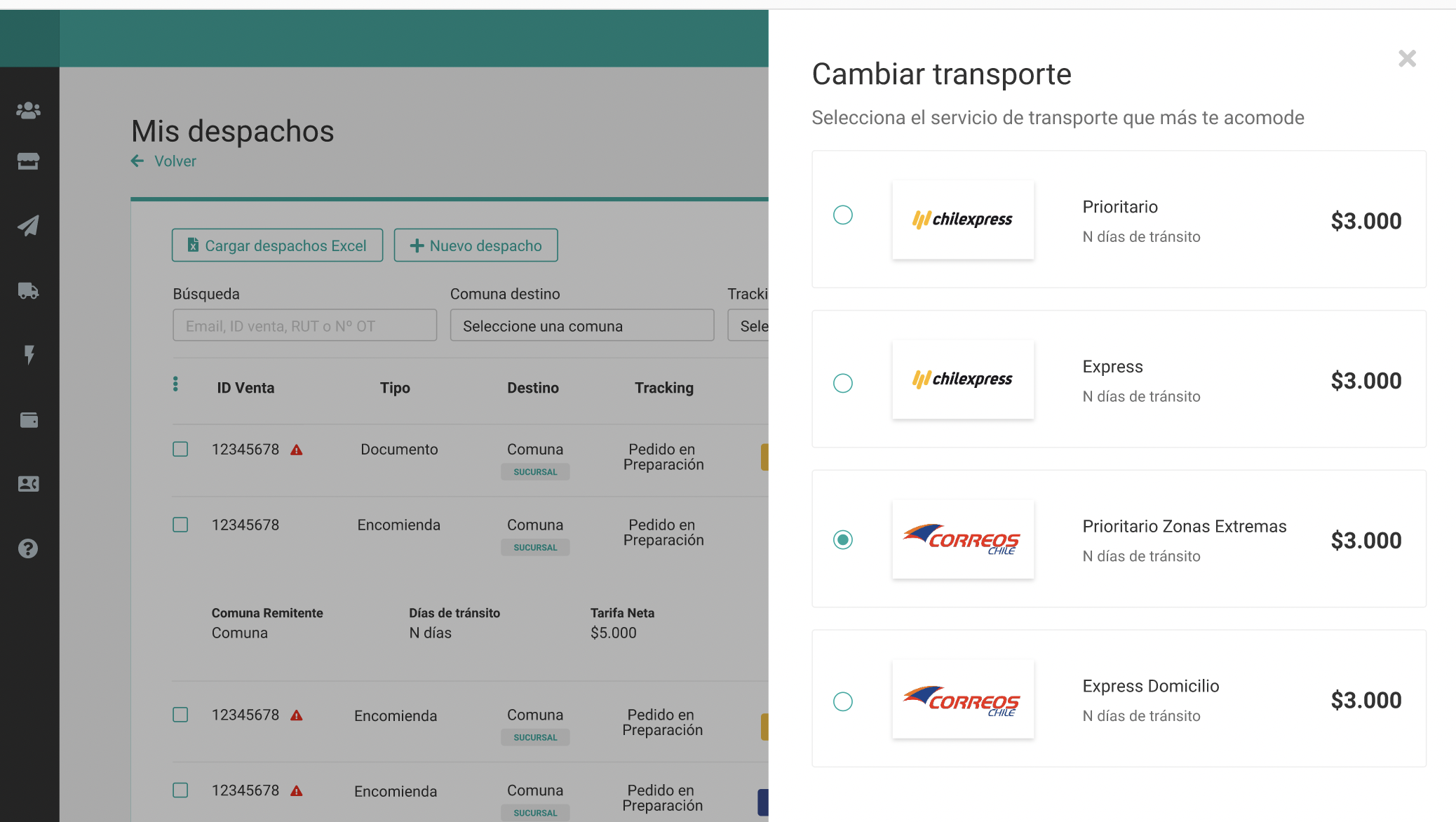Choose Correos Express Domicilio radio option
The height and width of the screenshot is (822, 1456).
842,701
